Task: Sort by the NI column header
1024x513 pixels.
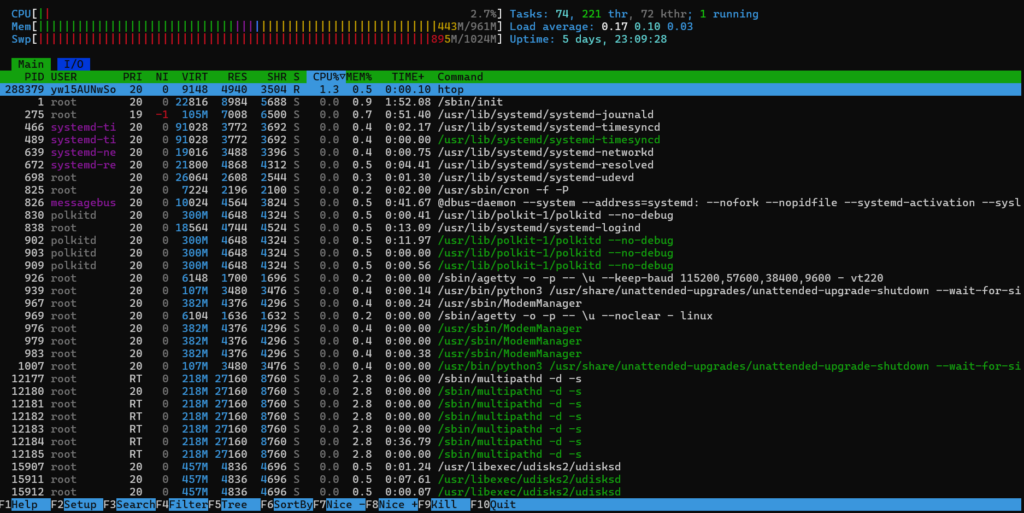Action: (161, 76)
